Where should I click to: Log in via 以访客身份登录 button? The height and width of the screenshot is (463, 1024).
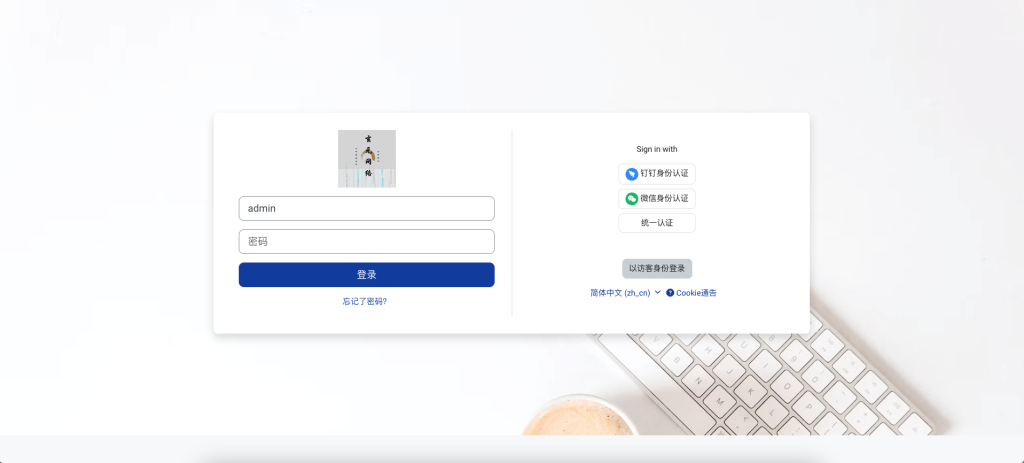pos(657,268)
